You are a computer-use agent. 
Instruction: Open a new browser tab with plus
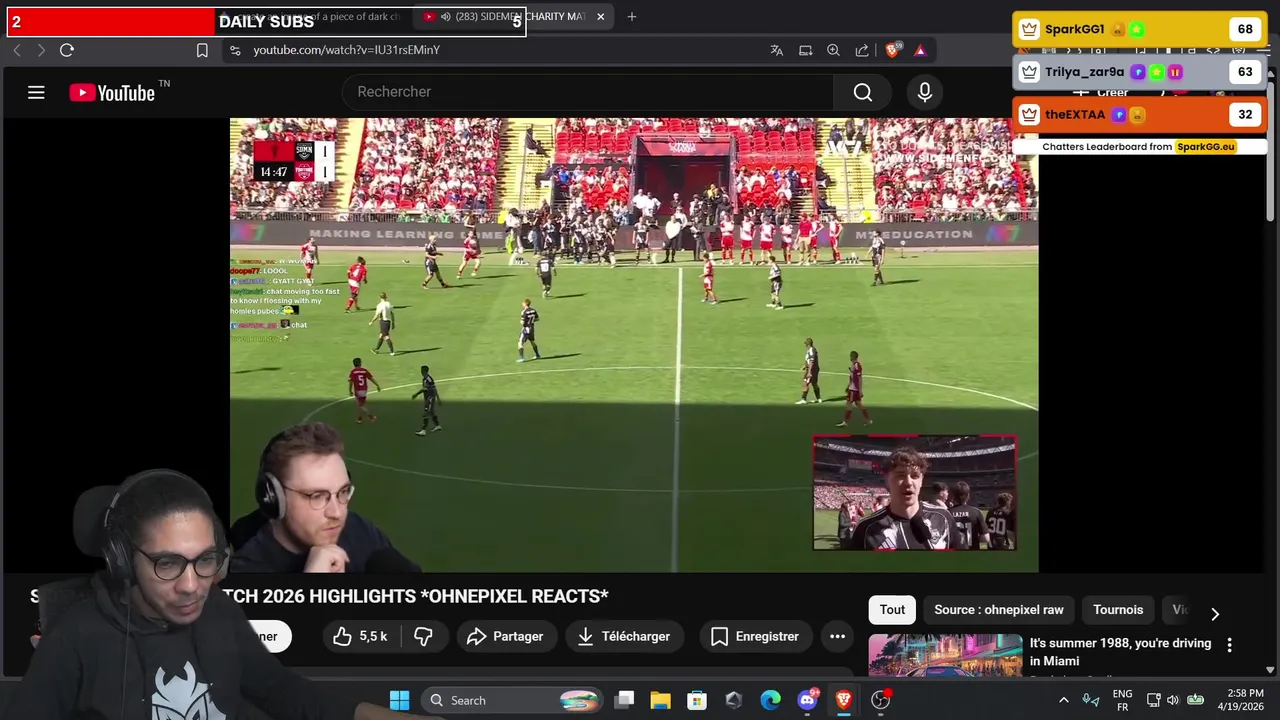pos(631,16)
